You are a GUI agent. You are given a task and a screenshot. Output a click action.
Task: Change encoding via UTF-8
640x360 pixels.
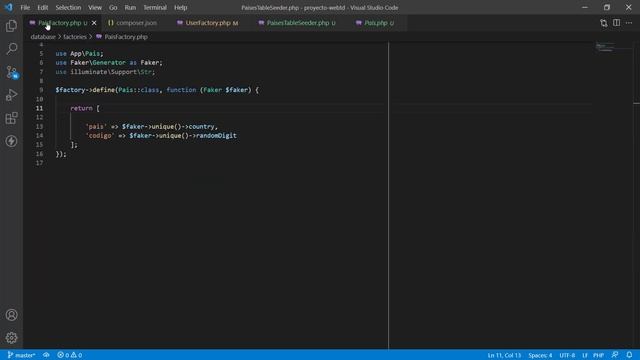point(567,355)
